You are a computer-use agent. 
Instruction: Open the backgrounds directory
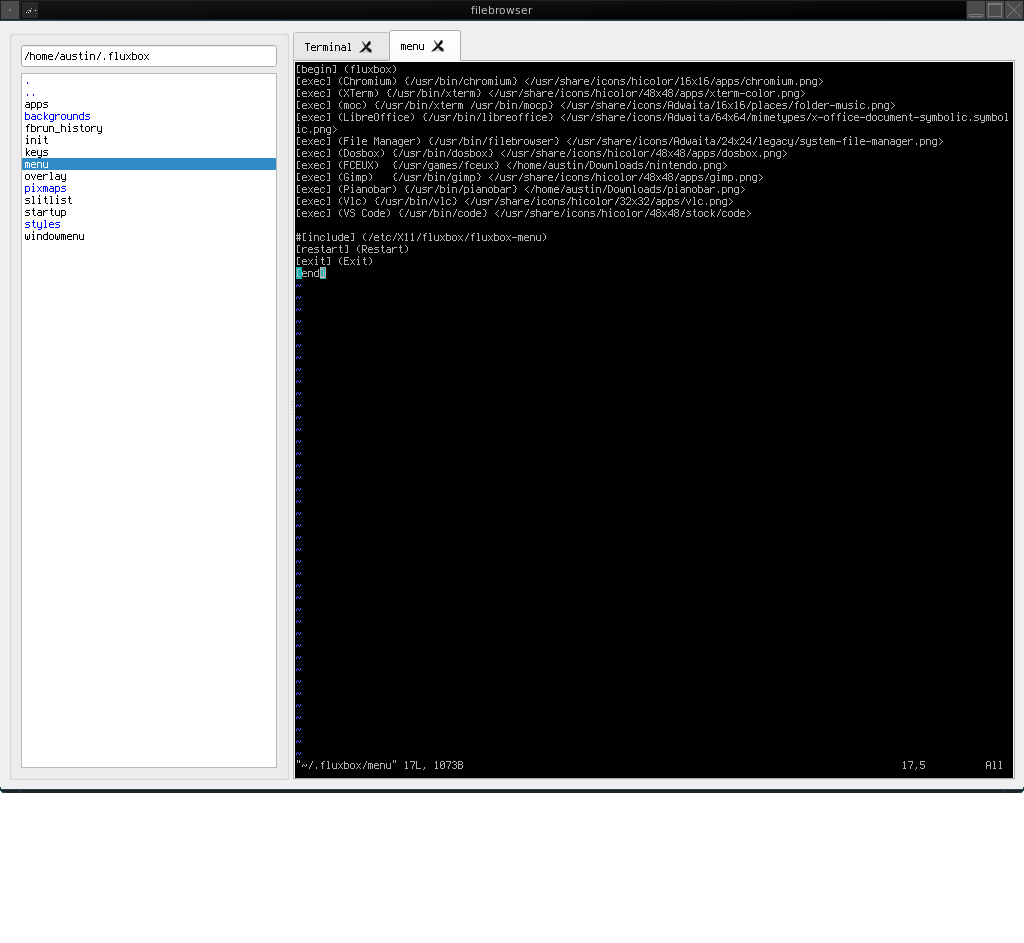coord(57,116)
